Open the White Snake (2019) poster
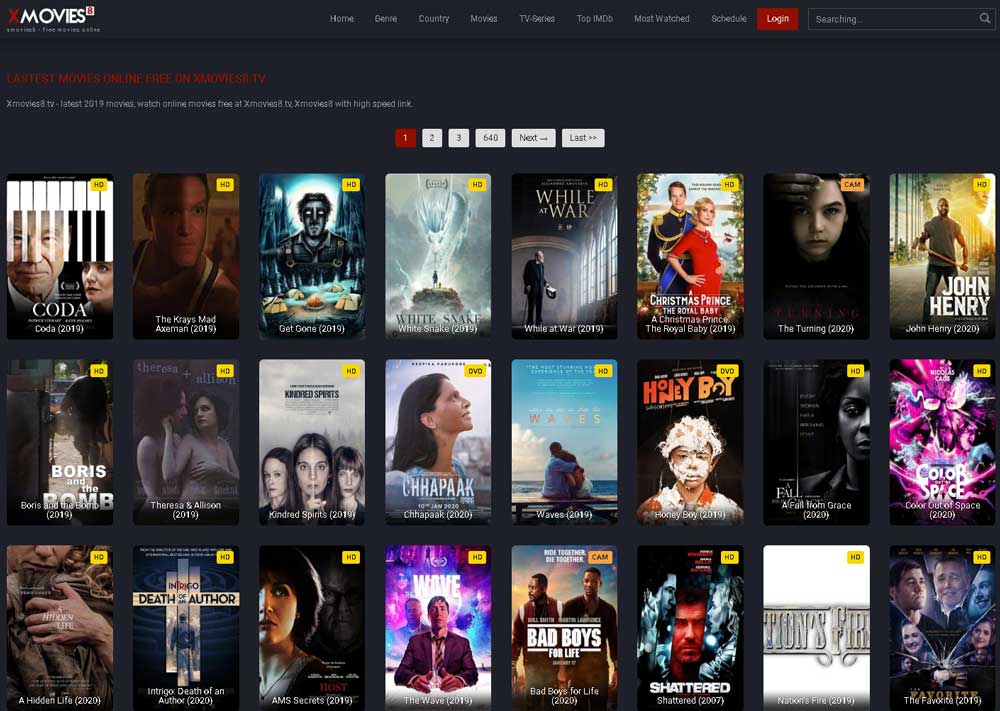 tap(438, 256)
